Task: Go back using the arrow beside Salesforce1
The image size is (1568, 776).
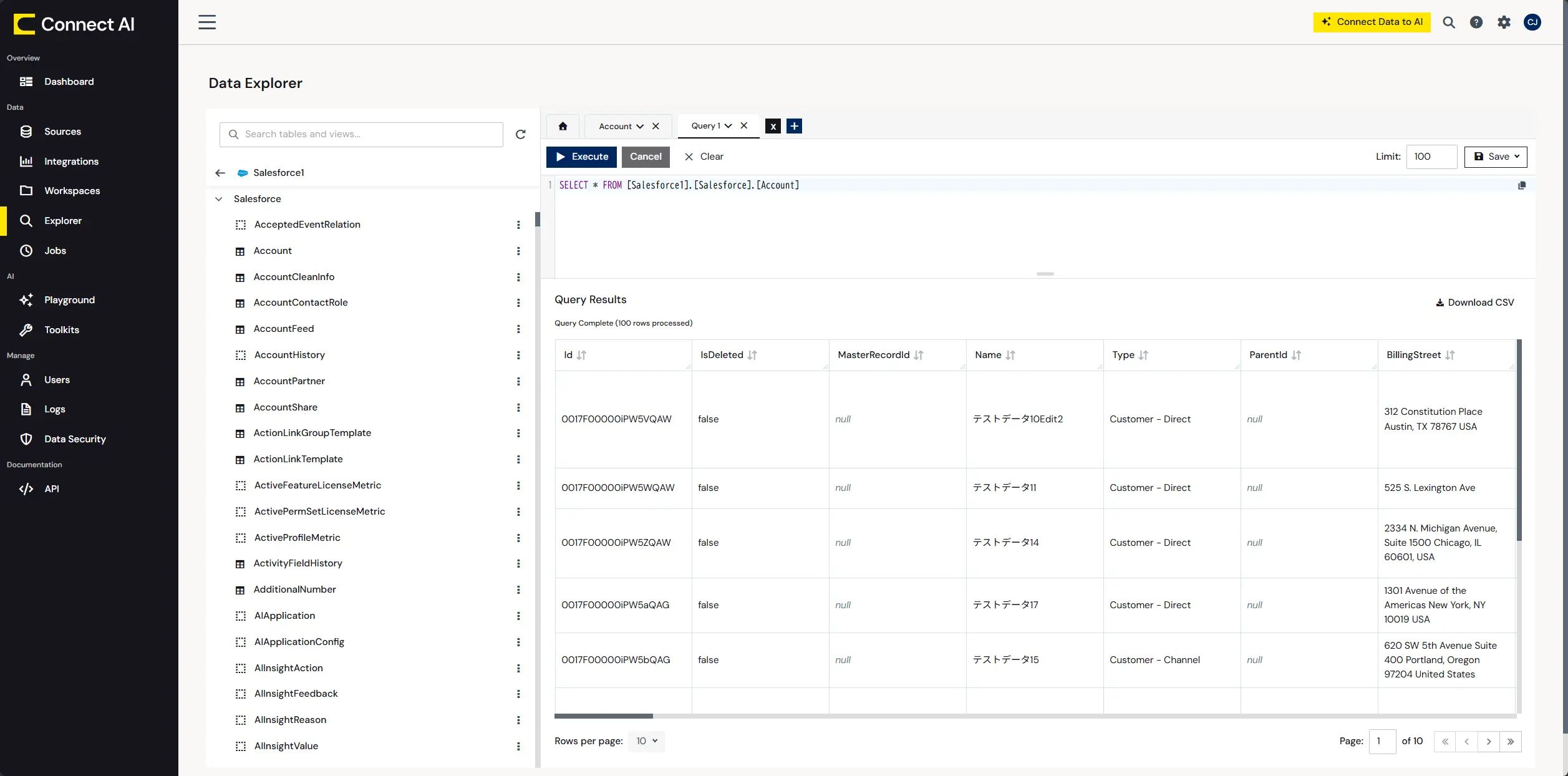Action: 220,173
